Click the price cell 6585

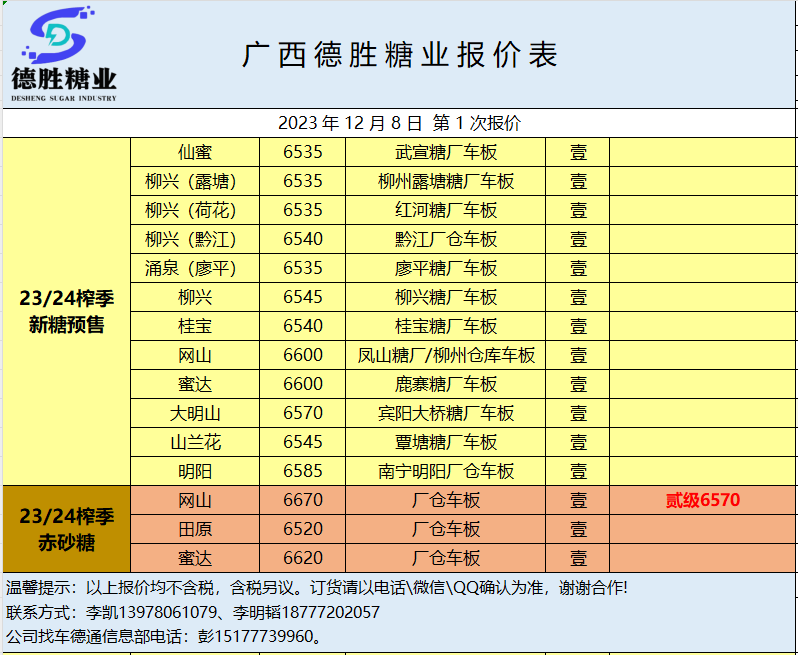pos(303,471)
